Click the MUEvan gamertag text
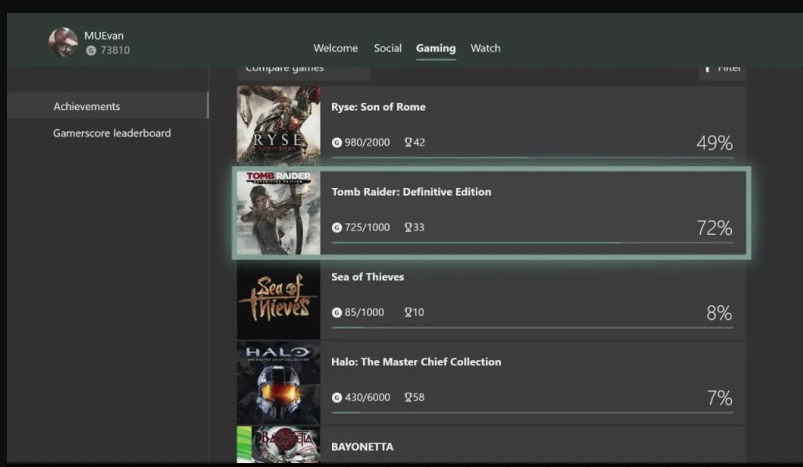The image size is (803, 467). [x=104, y=36]
